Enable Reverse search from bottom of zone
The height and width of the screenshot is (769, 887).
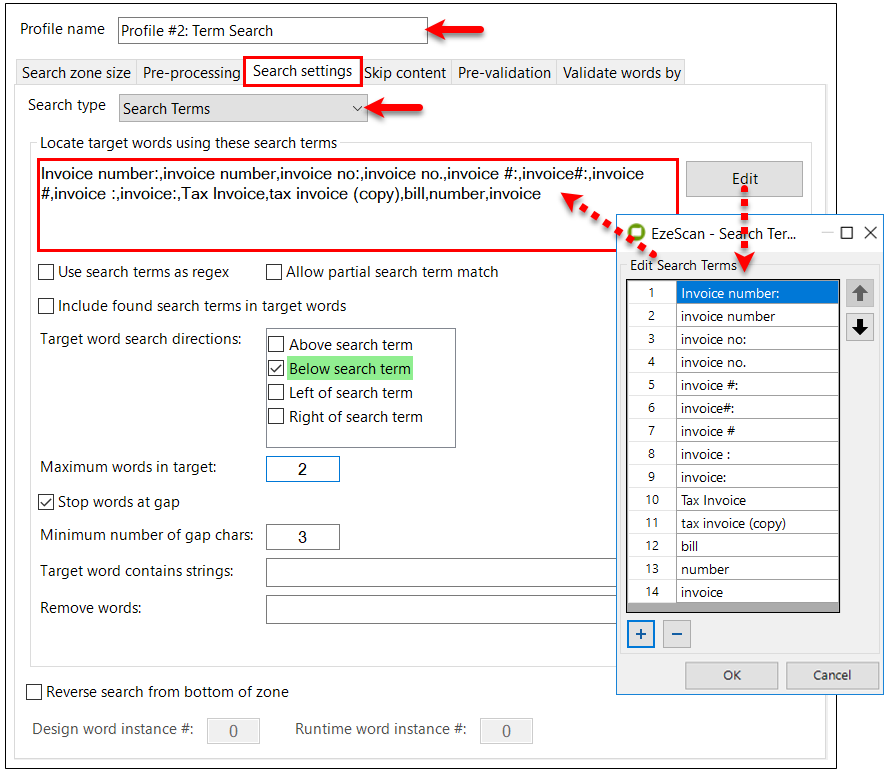pyautogui.click(x=35, y=692)
